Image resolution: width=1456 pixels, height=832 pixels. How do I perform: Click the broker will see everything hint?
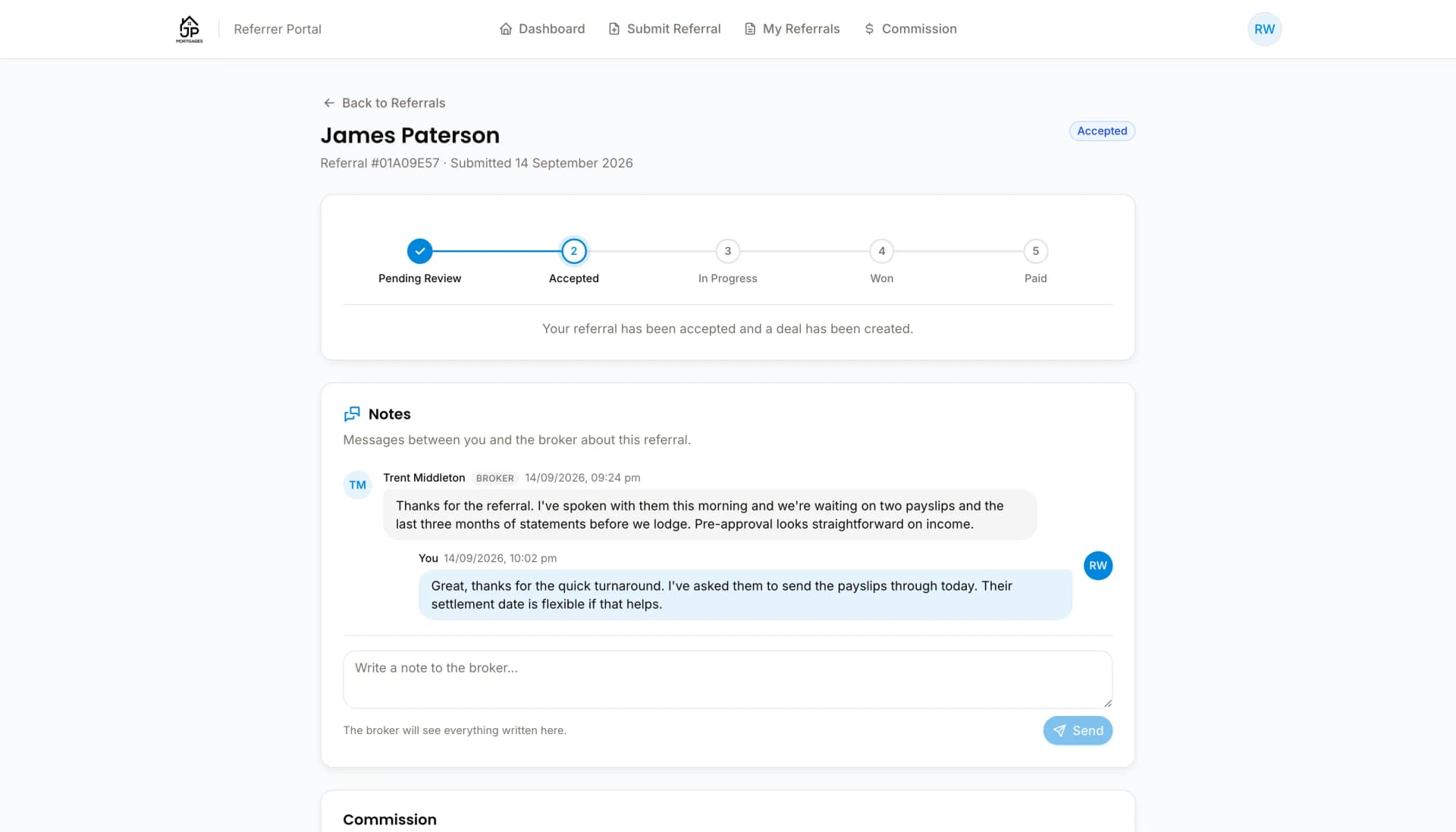coord(454,730)
